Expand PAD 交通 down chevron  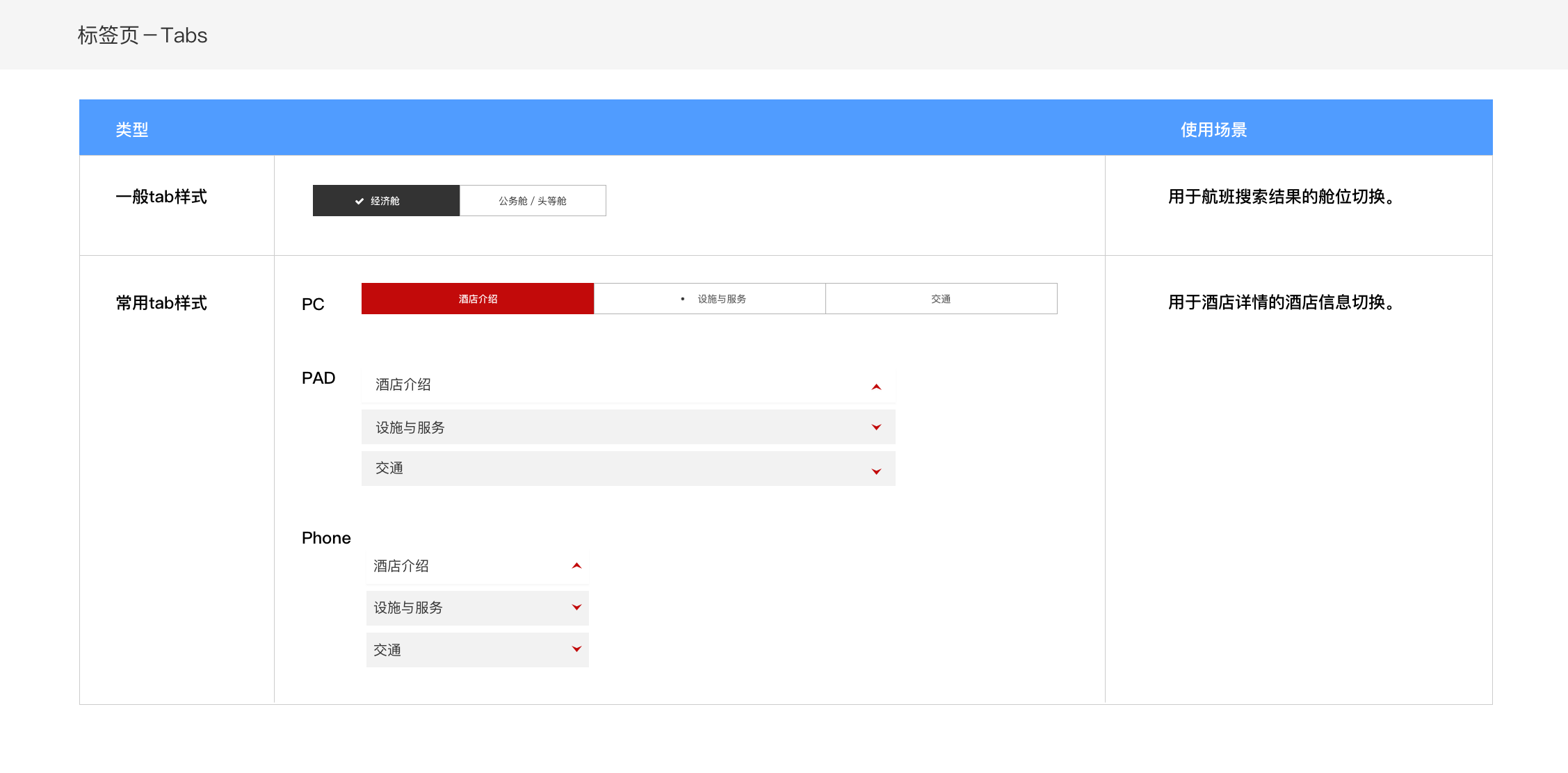(876, 471)
